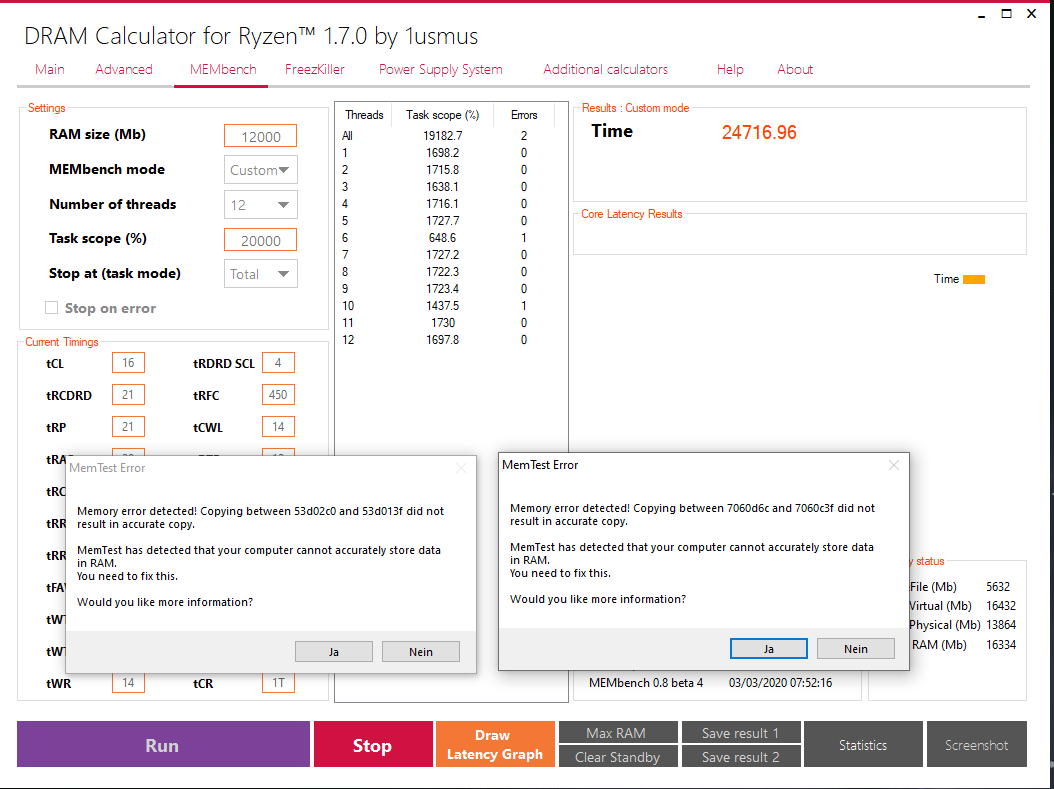Screen dimensions: 1054x789
Task: Click the MEMbench 0.8 beta 4 text
Action: tap(646, 683)
